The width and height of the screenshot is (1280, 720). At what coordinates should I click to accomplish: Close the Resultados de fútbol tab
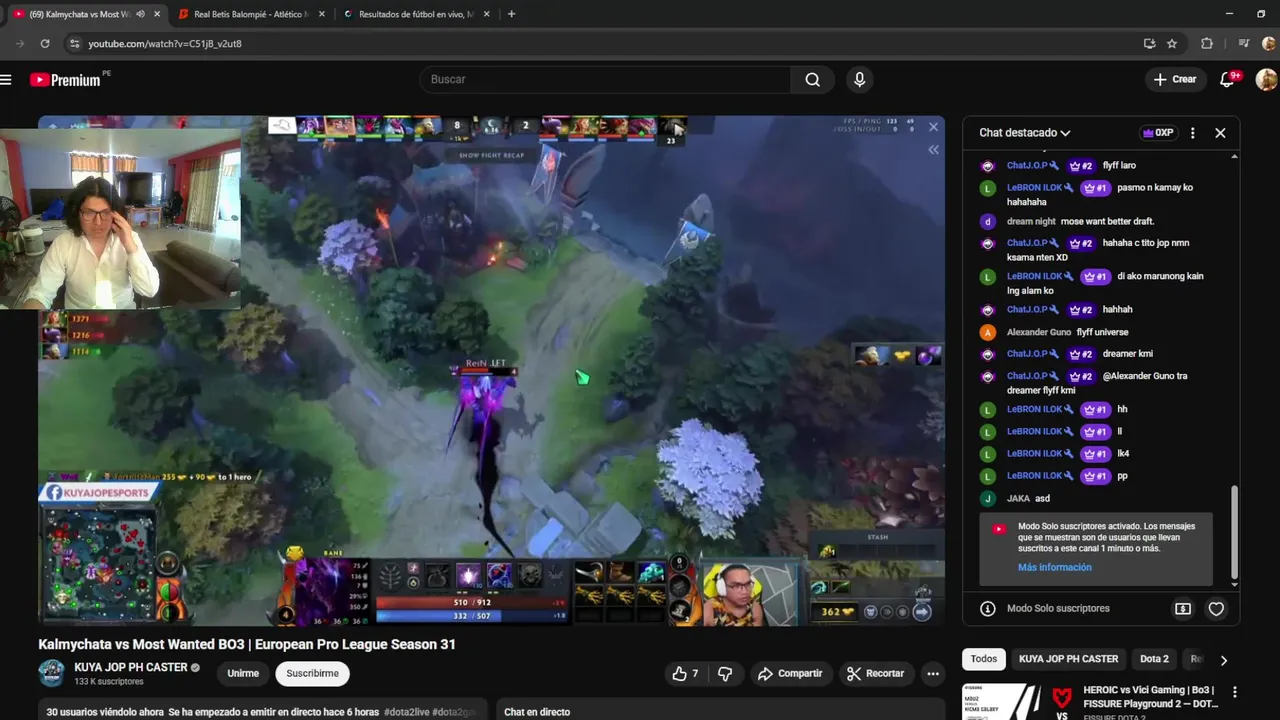487,14
